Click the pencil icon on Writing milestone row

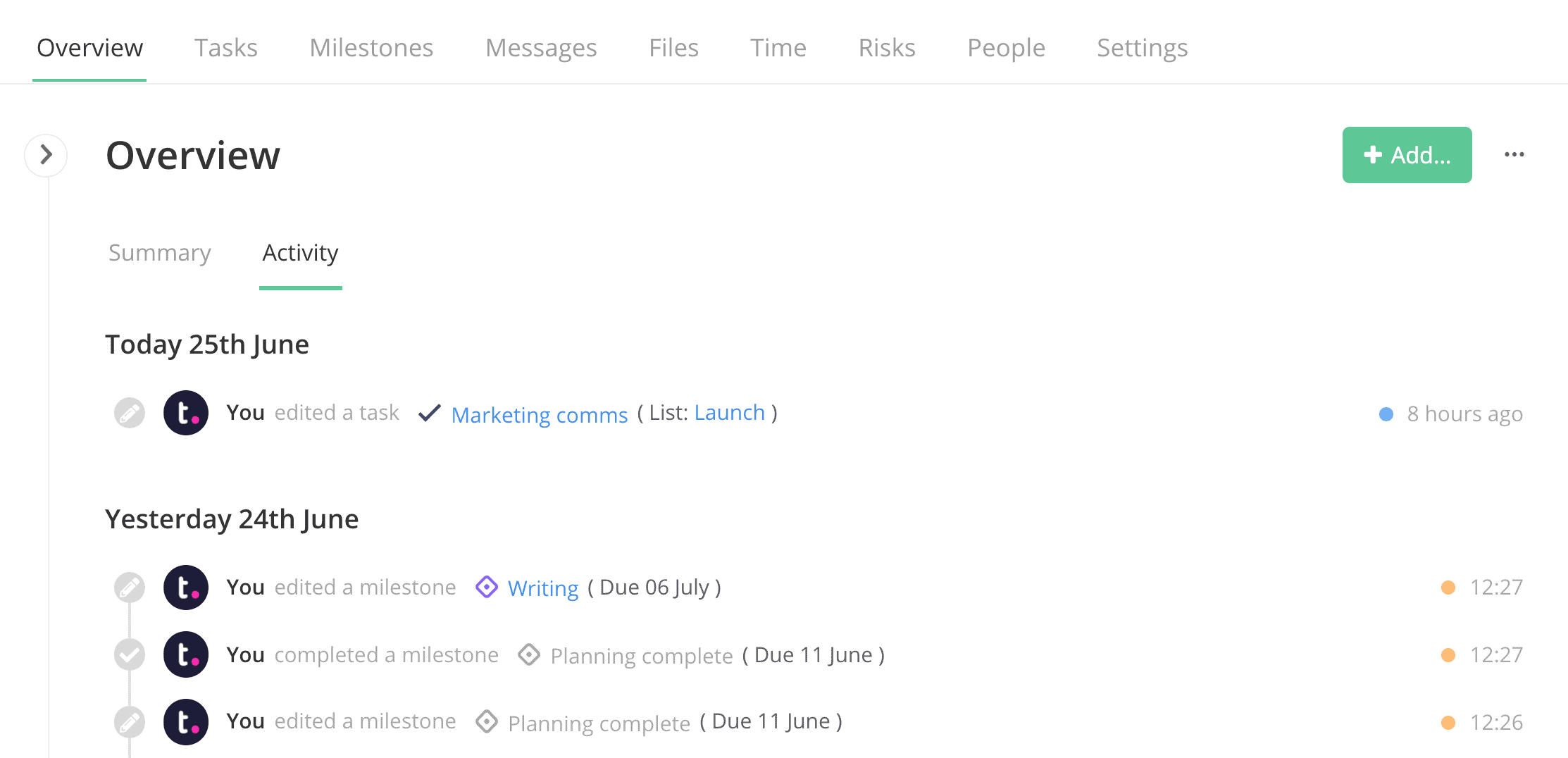click(130, 588)
